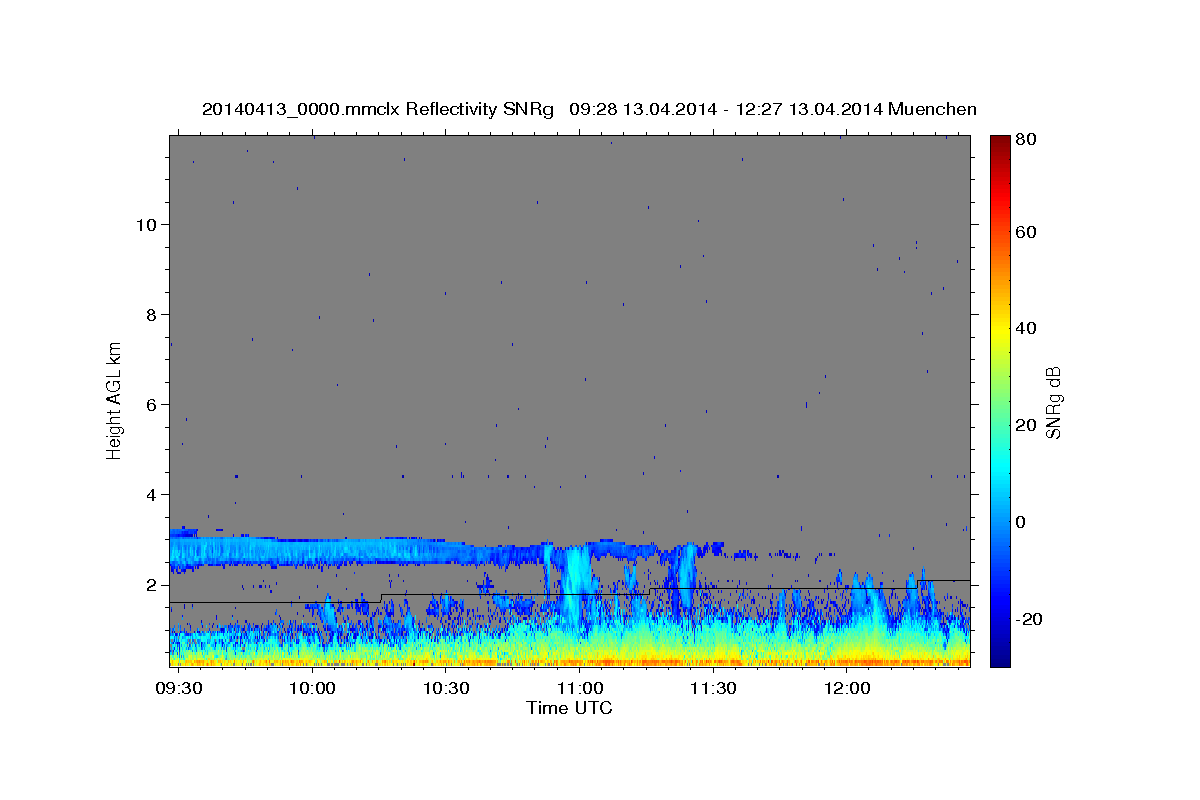The image size is (1200, 800).
Task: Click the colorbar value 60
Action: tap(1025, 232)
